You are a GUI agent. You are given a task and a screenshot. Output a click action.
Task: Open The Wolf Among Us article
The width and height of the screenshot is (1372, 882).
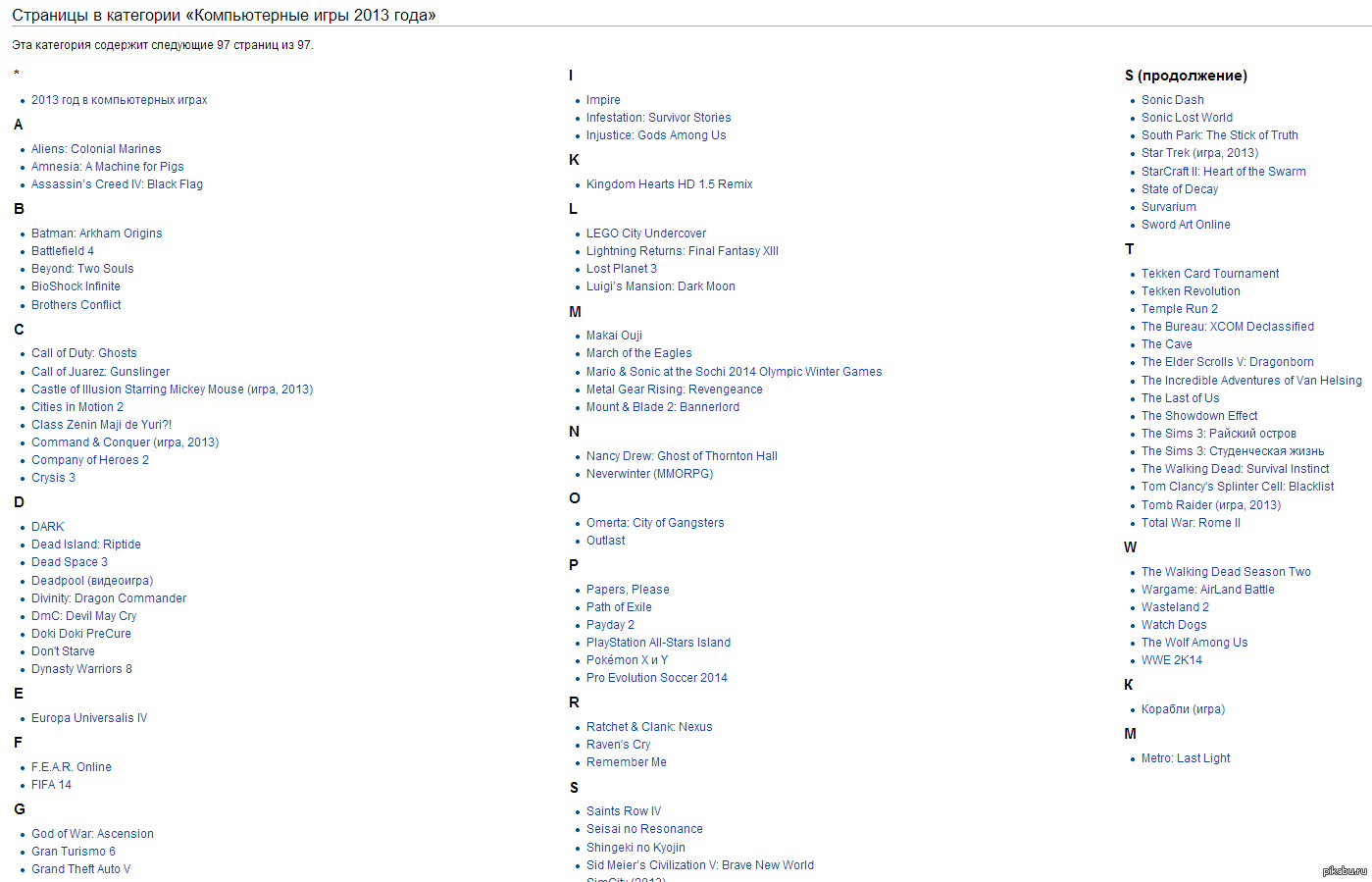click(1194, 643)
